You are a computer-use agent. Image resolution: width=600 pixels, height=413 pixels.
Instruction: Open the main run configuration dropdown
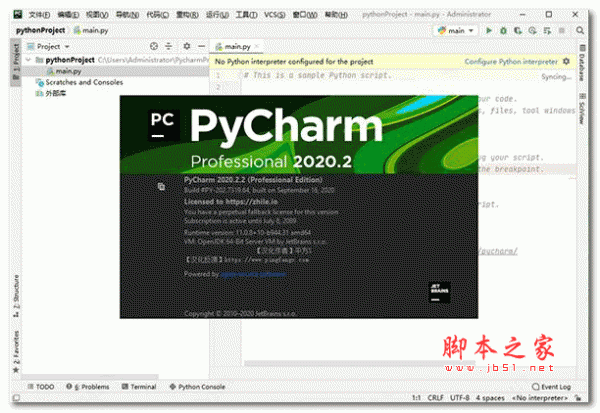click(456, 30)
